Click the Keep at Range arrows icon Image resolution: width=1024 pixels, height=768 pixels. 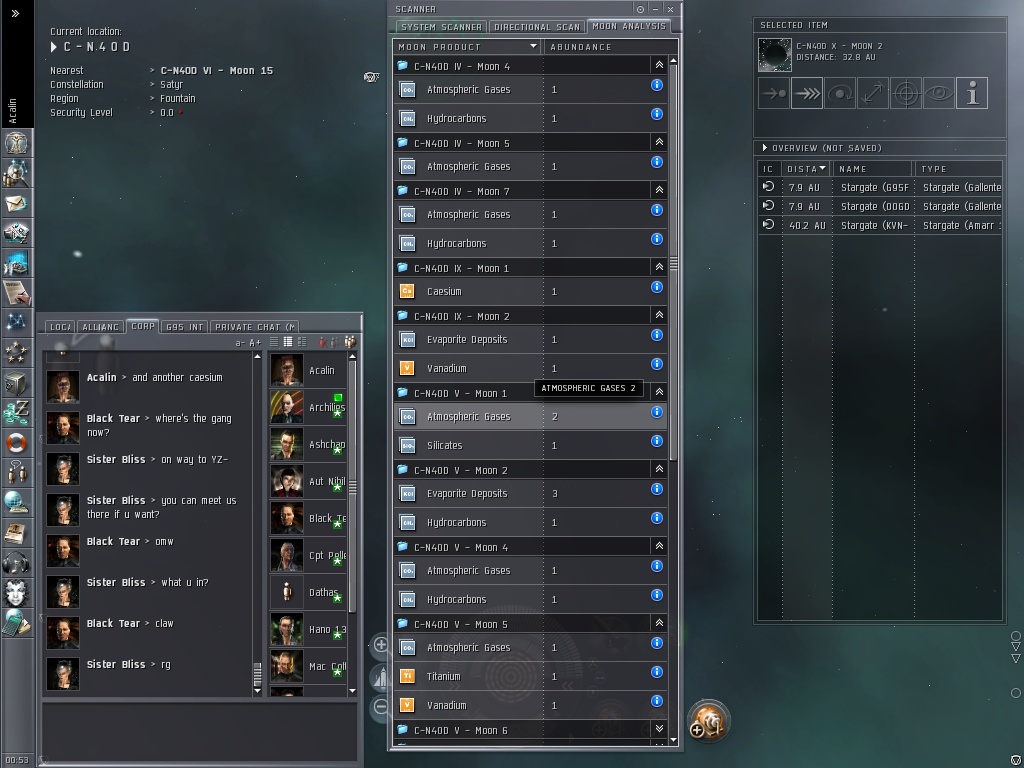click(x=873, y=93)
